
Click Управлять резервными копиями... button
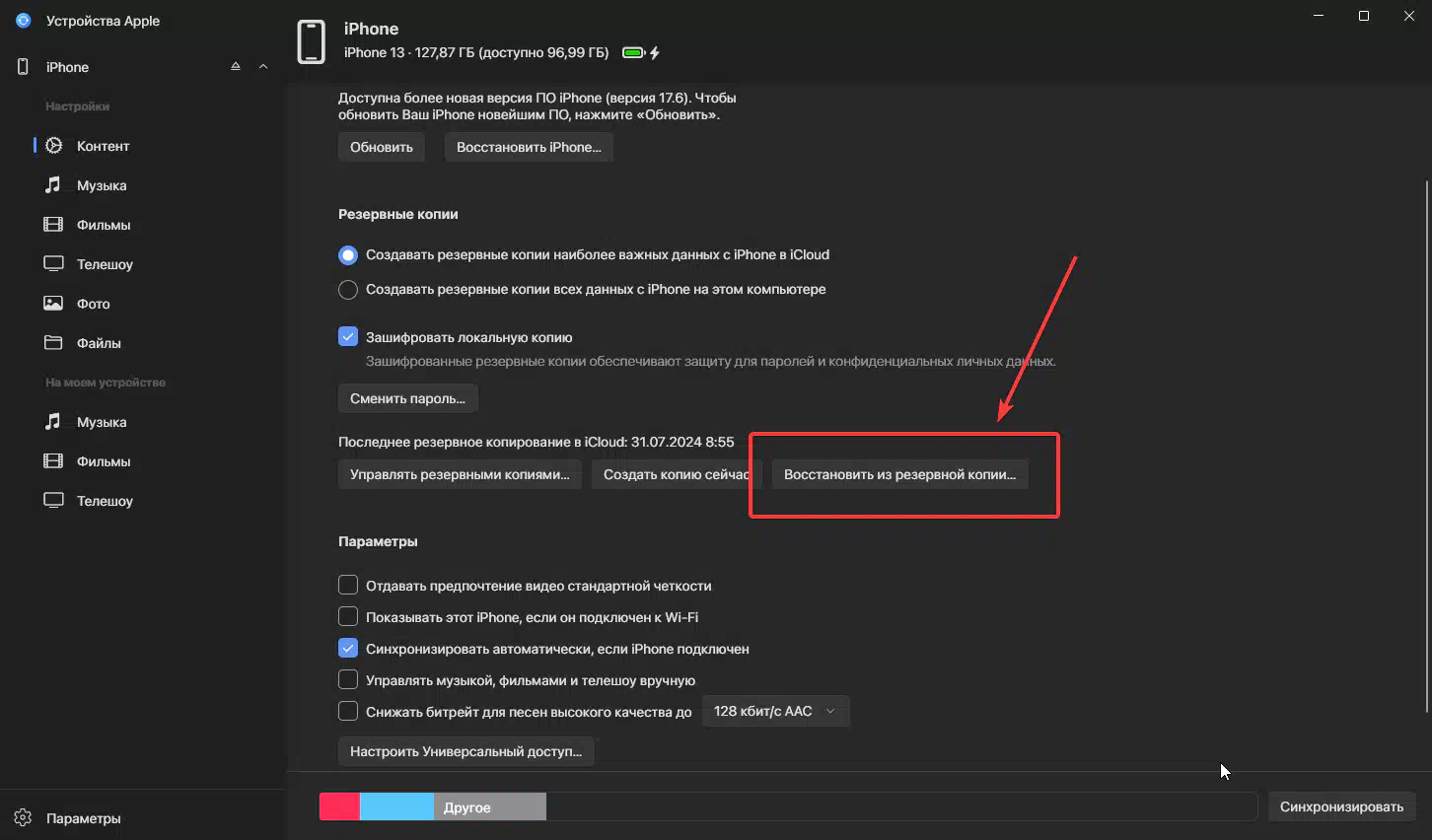pyautogui.click(x=460, y=474)
